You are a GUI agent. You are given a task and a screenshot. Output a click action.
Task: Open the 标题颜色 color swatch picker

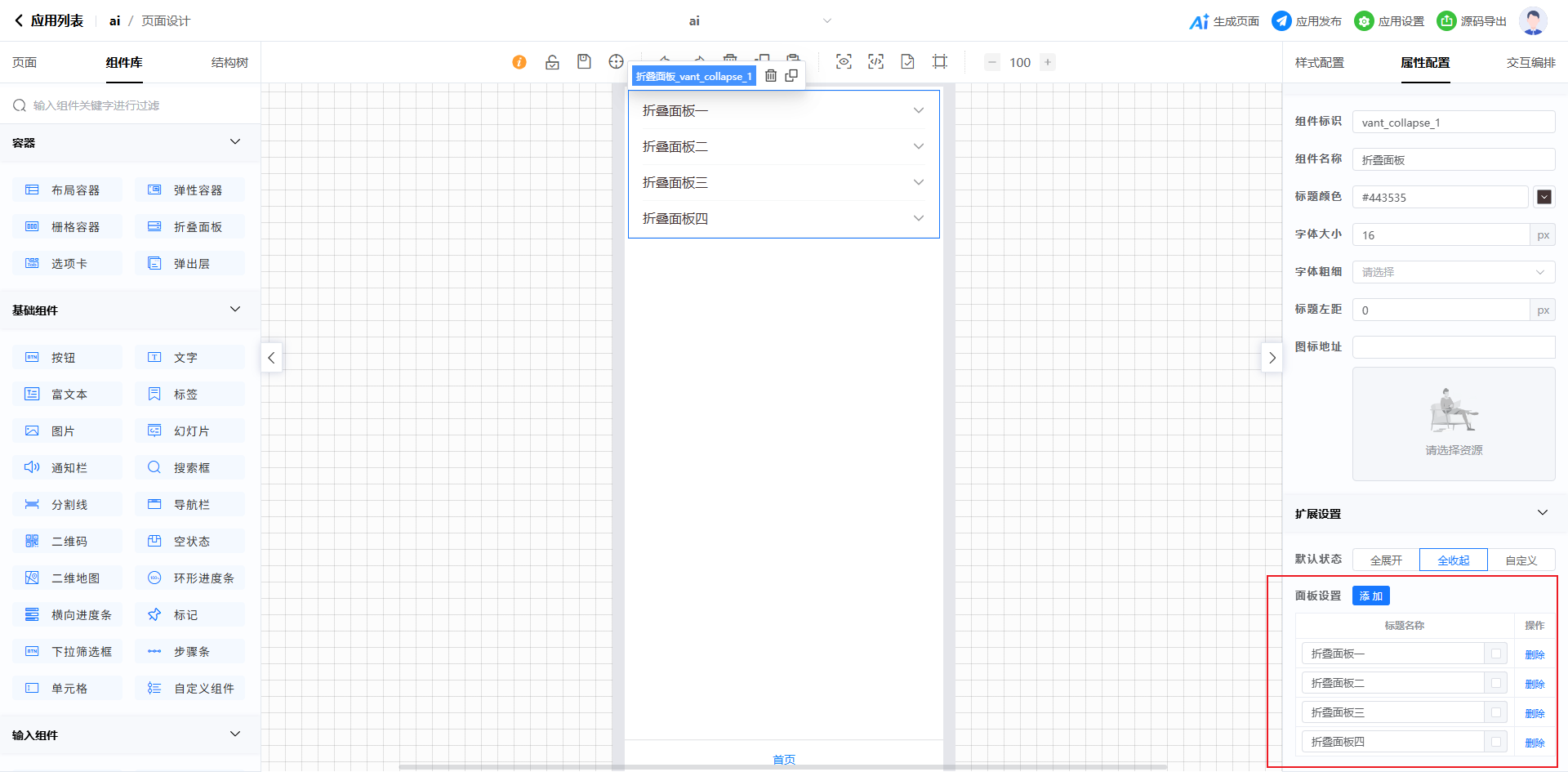click(1543, 197)
